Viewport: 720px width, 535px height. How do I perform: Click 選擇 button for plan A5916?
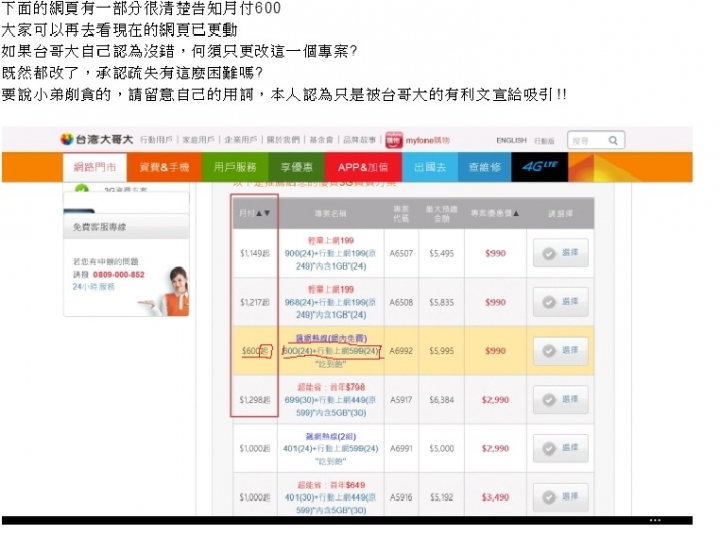pos(560,497)
